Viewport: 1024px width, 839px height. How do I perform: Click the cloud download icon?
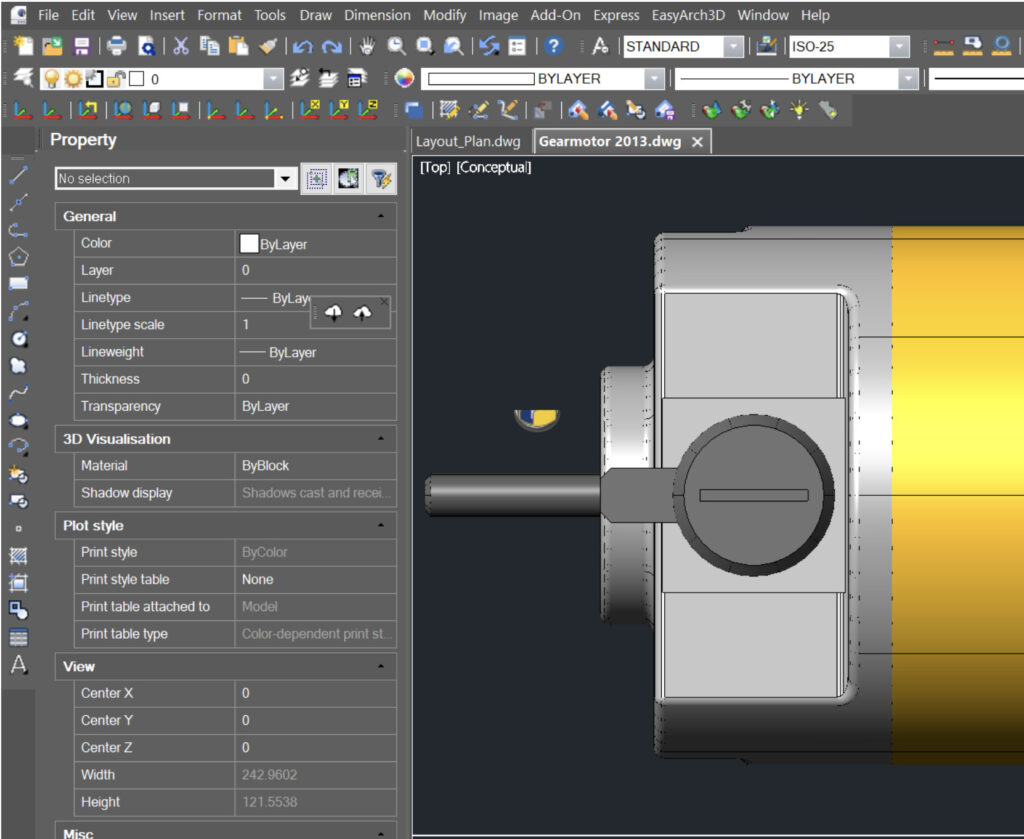334,313
